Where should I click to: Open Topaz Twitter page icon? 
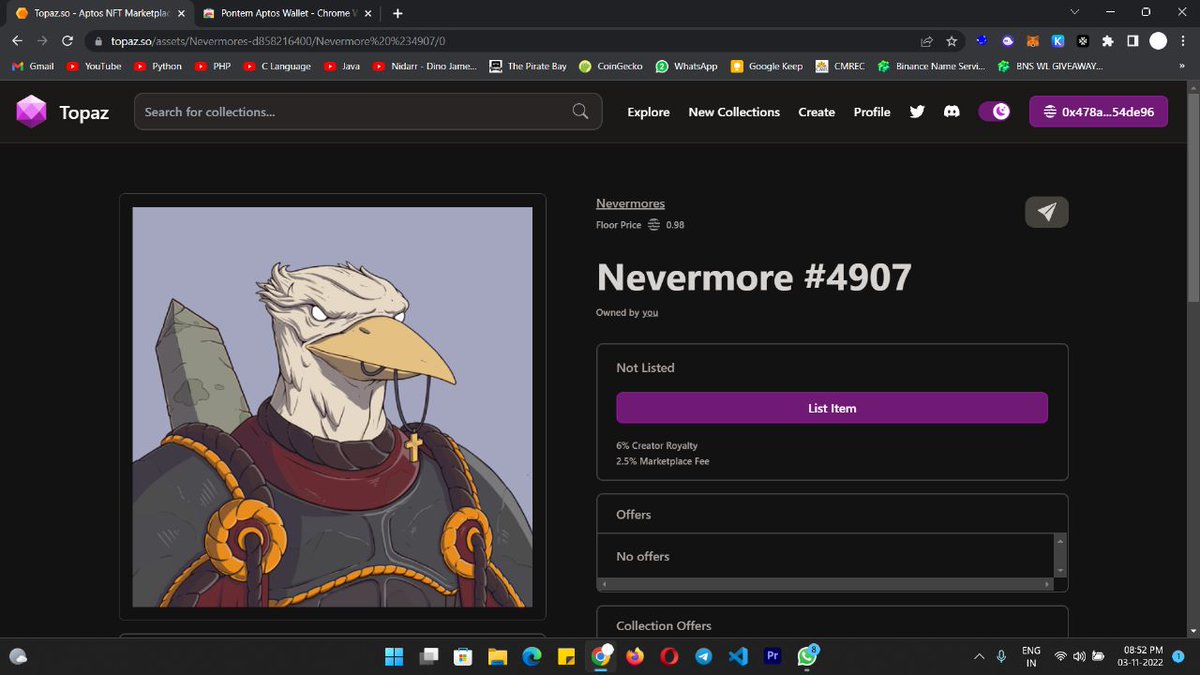coord(917,112)
